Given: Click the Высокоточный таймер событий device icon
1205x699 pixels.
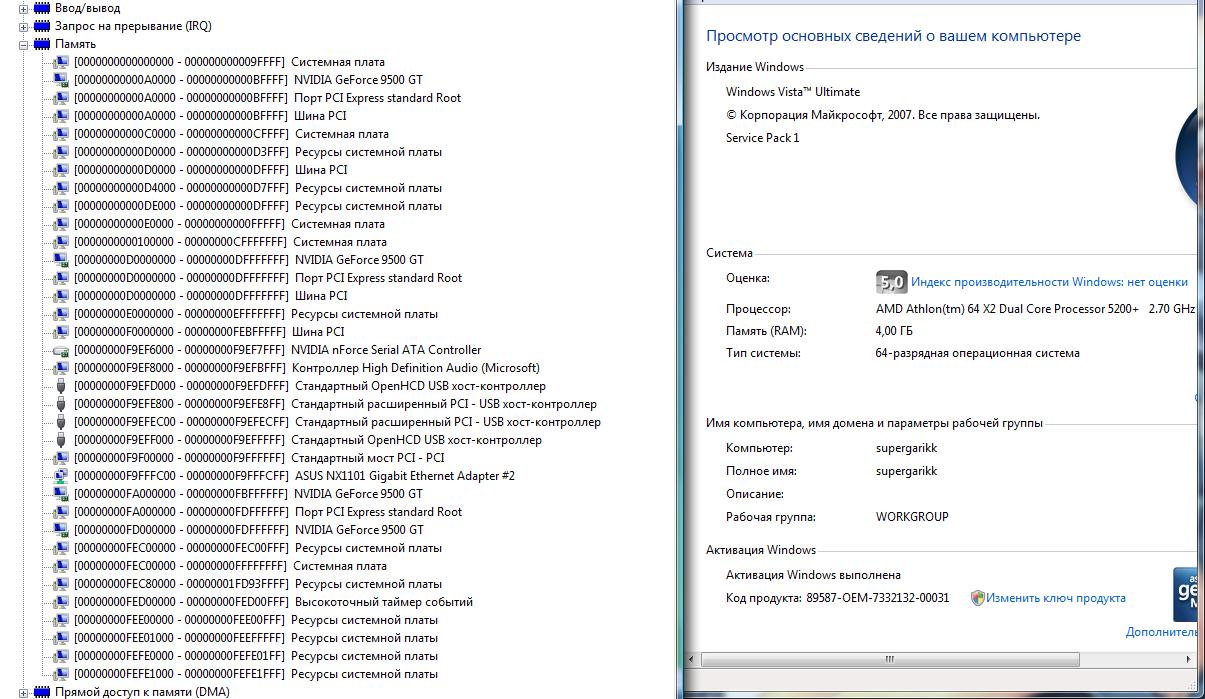Looking at the screenshot, I should 60,602.
